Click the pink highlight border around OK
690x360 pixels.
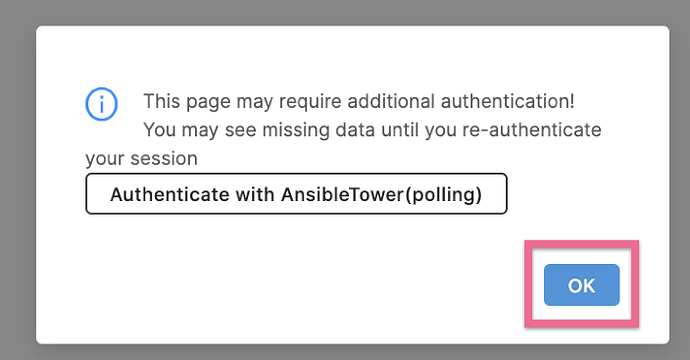(581, 244)
